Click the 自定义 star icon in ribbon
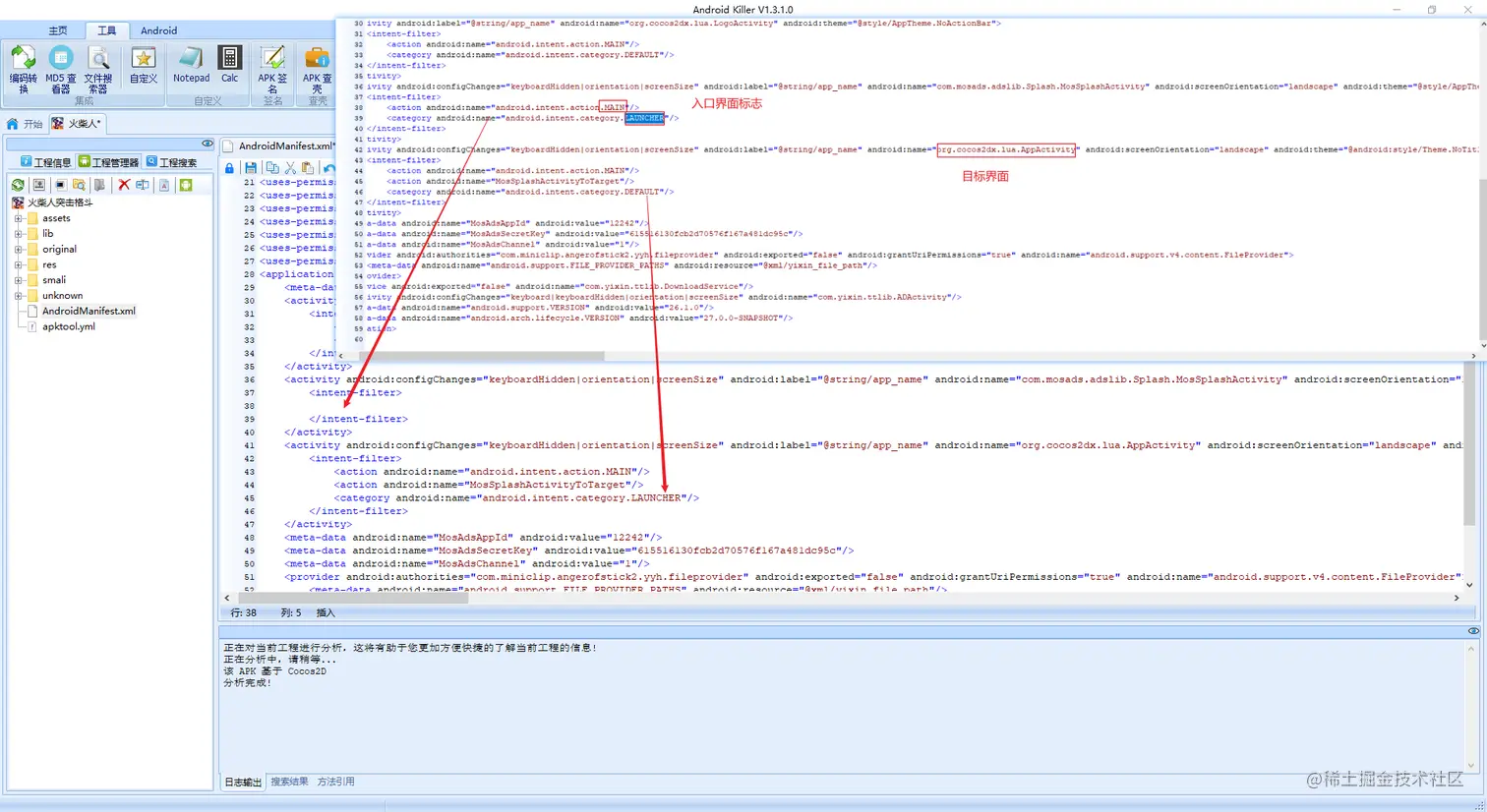This screenshot has height=812, width=1487. click(x=144, y=65)
